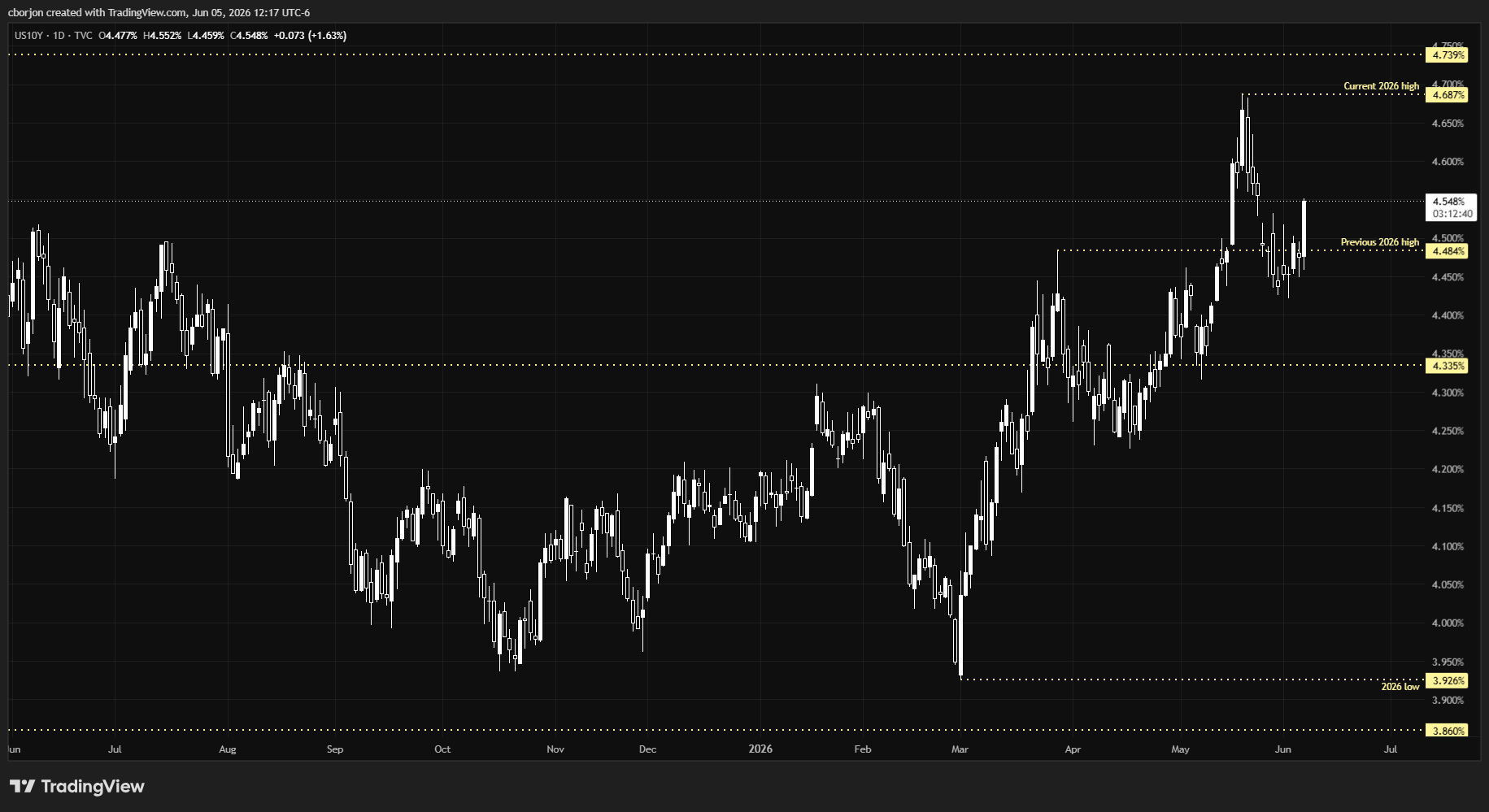
Task: Click the 4.687% price label
Action: pos(1448,95)
